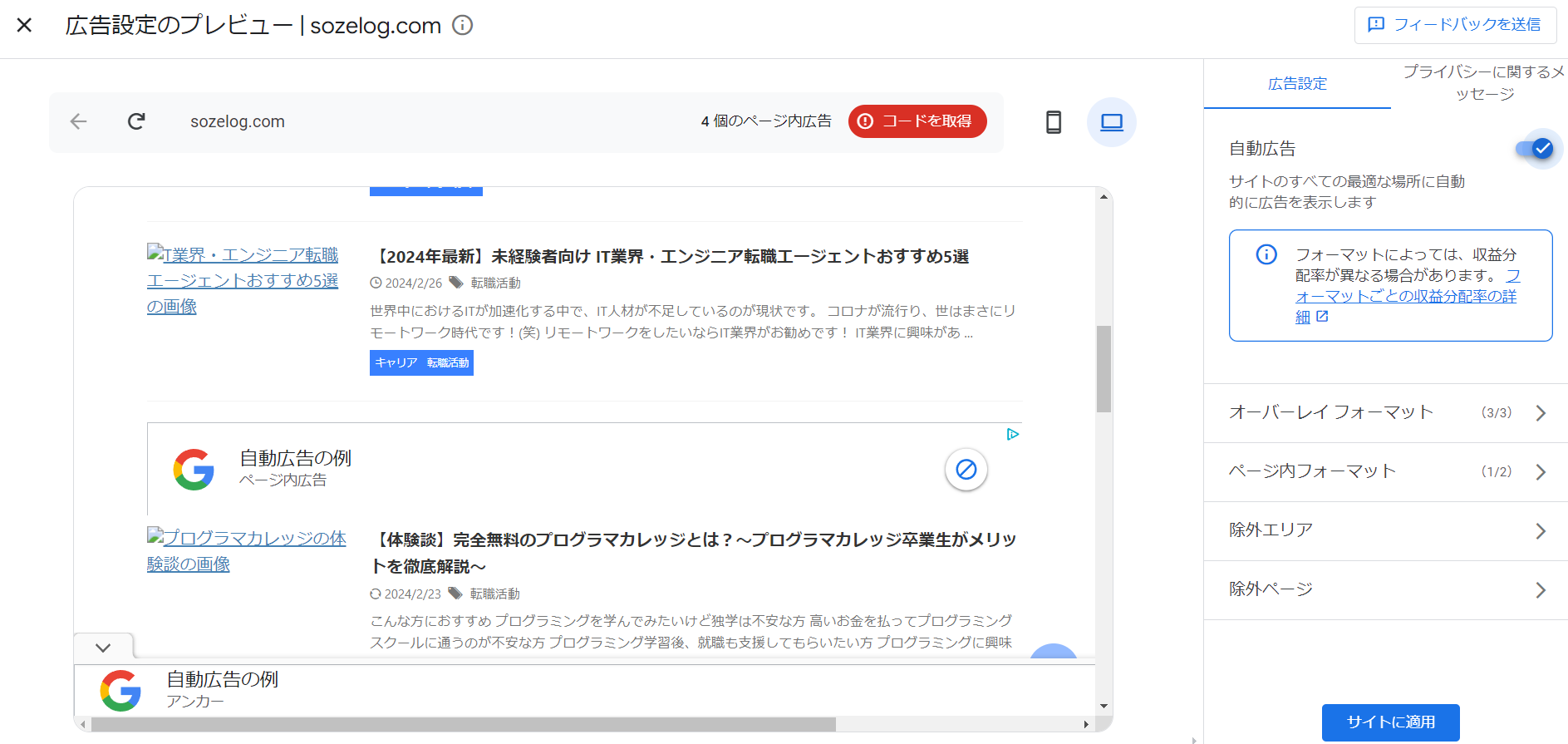Click the scroll down arrow in preview
The image size is (1568, 744).
pos(1103,707)
